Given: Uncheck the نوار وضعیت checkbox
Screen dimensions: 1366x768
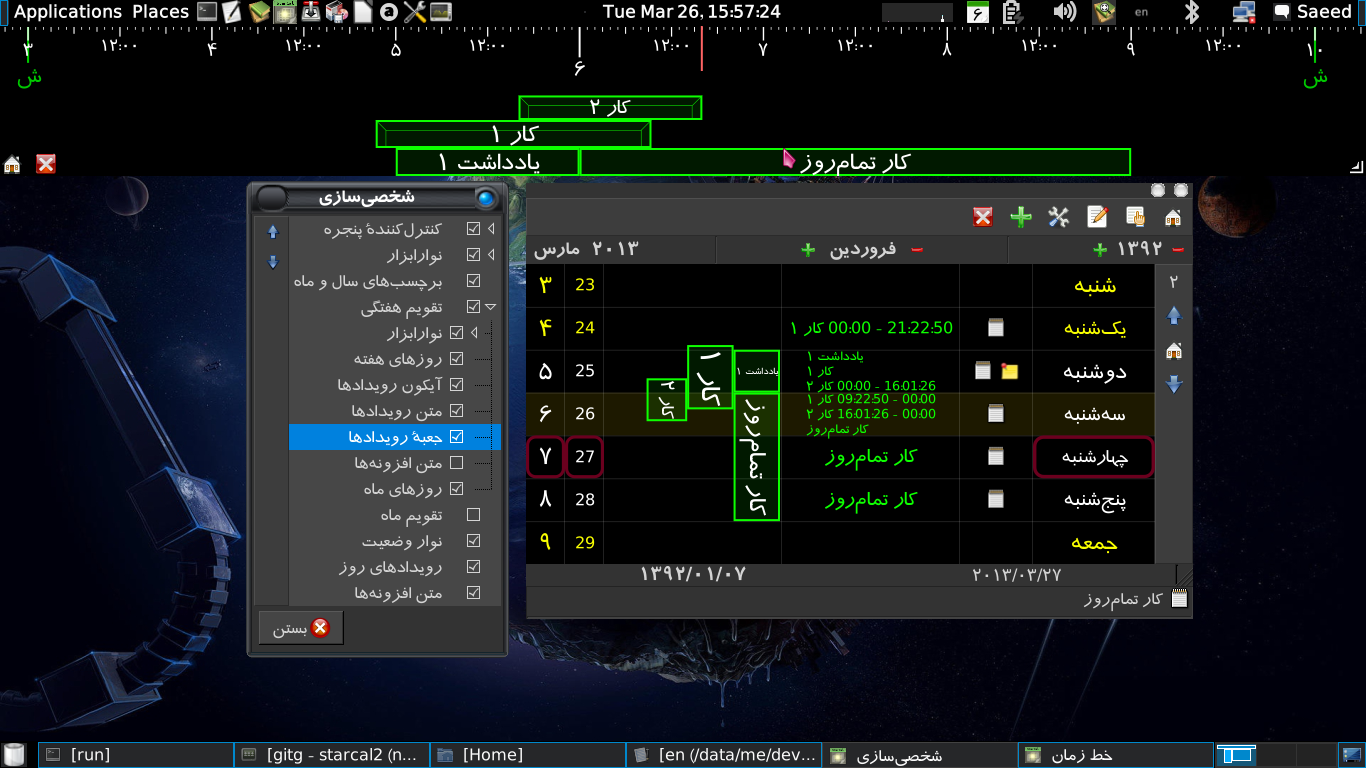Looking at the screenshot, I should point(474,541).
